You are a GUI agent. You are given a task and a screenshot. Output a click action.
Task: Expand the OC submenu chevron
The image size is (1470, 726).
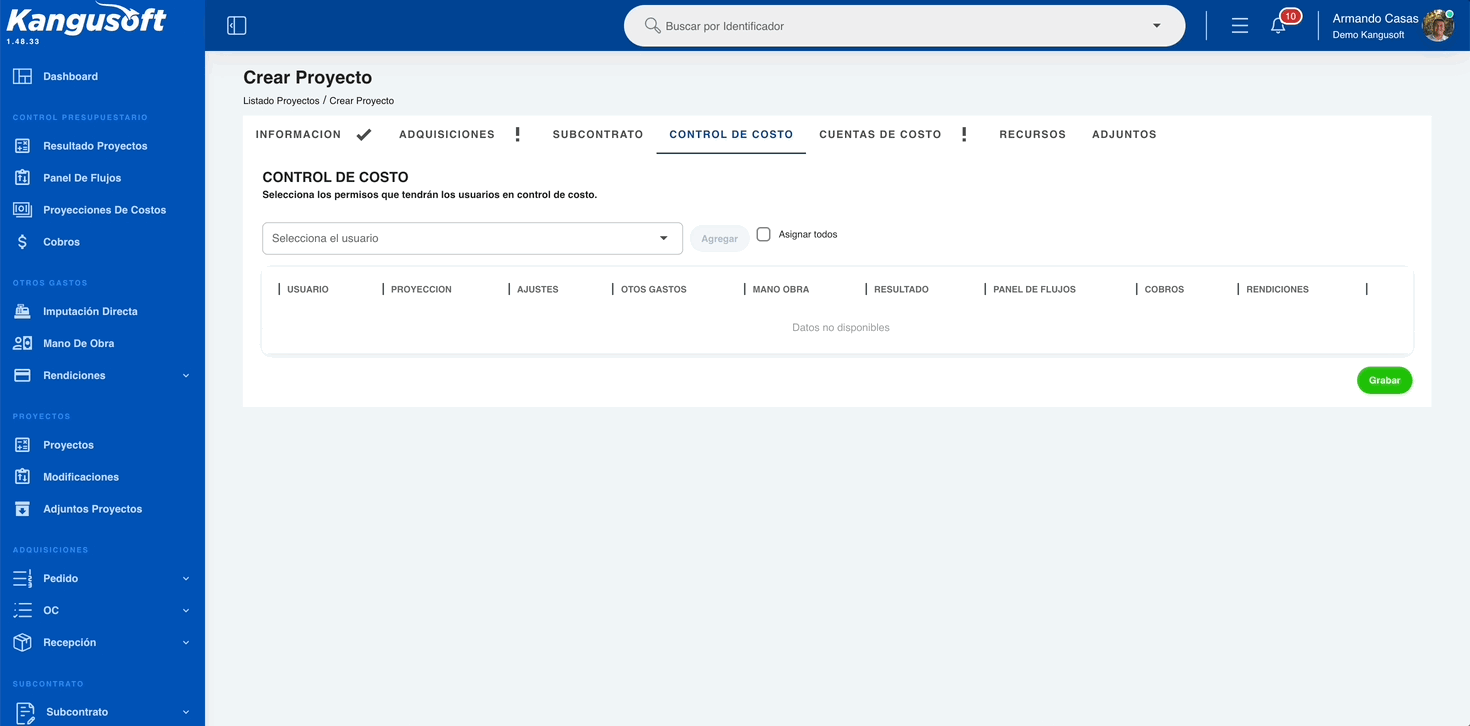coord(186,611)
